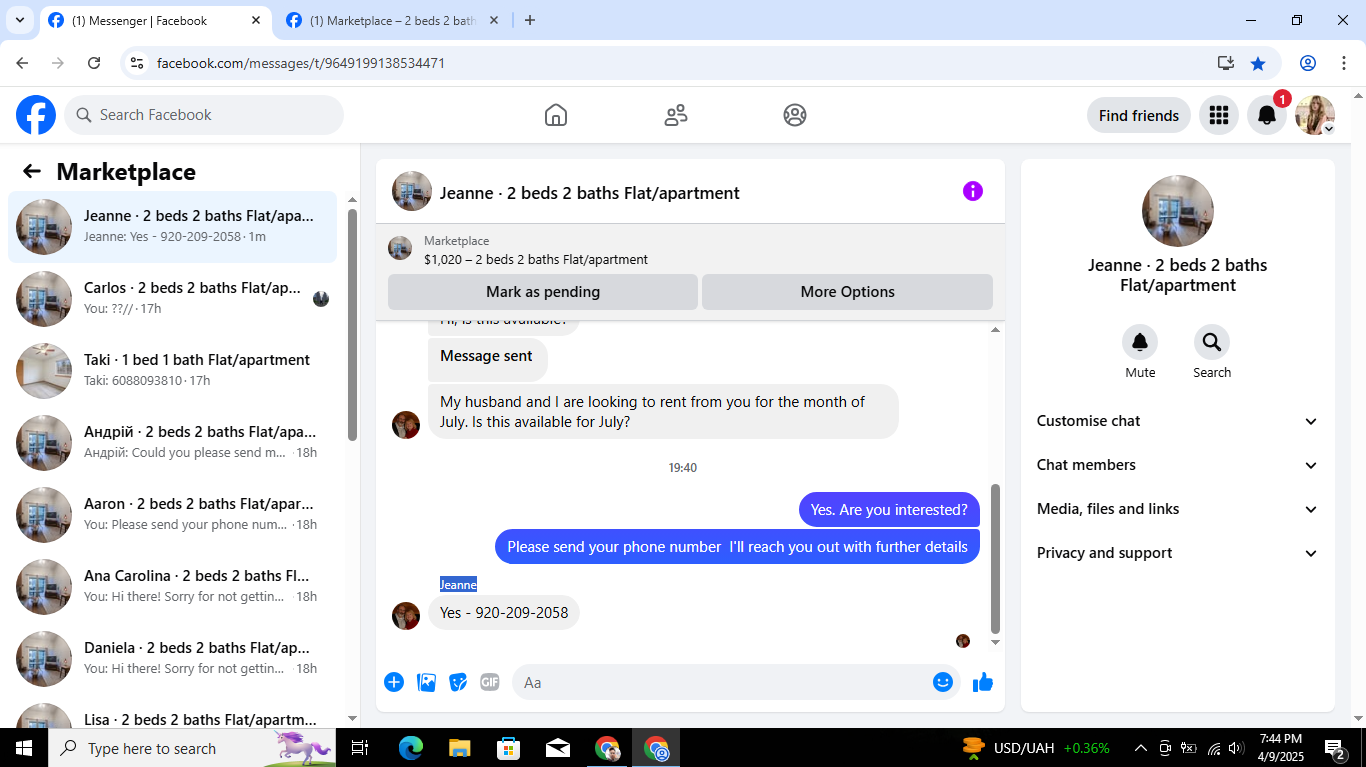The image size is (1366, 767).
Task: Open the Groups icon in top navigation
Action: click(x=795, y=115)
